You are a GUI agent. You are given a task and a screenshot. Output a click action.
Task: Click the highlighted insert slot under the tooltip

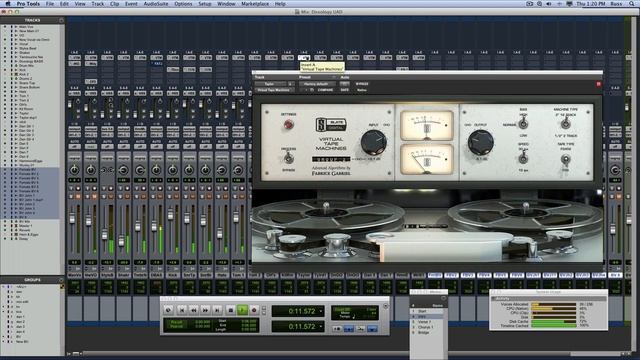tap(304, 58)
